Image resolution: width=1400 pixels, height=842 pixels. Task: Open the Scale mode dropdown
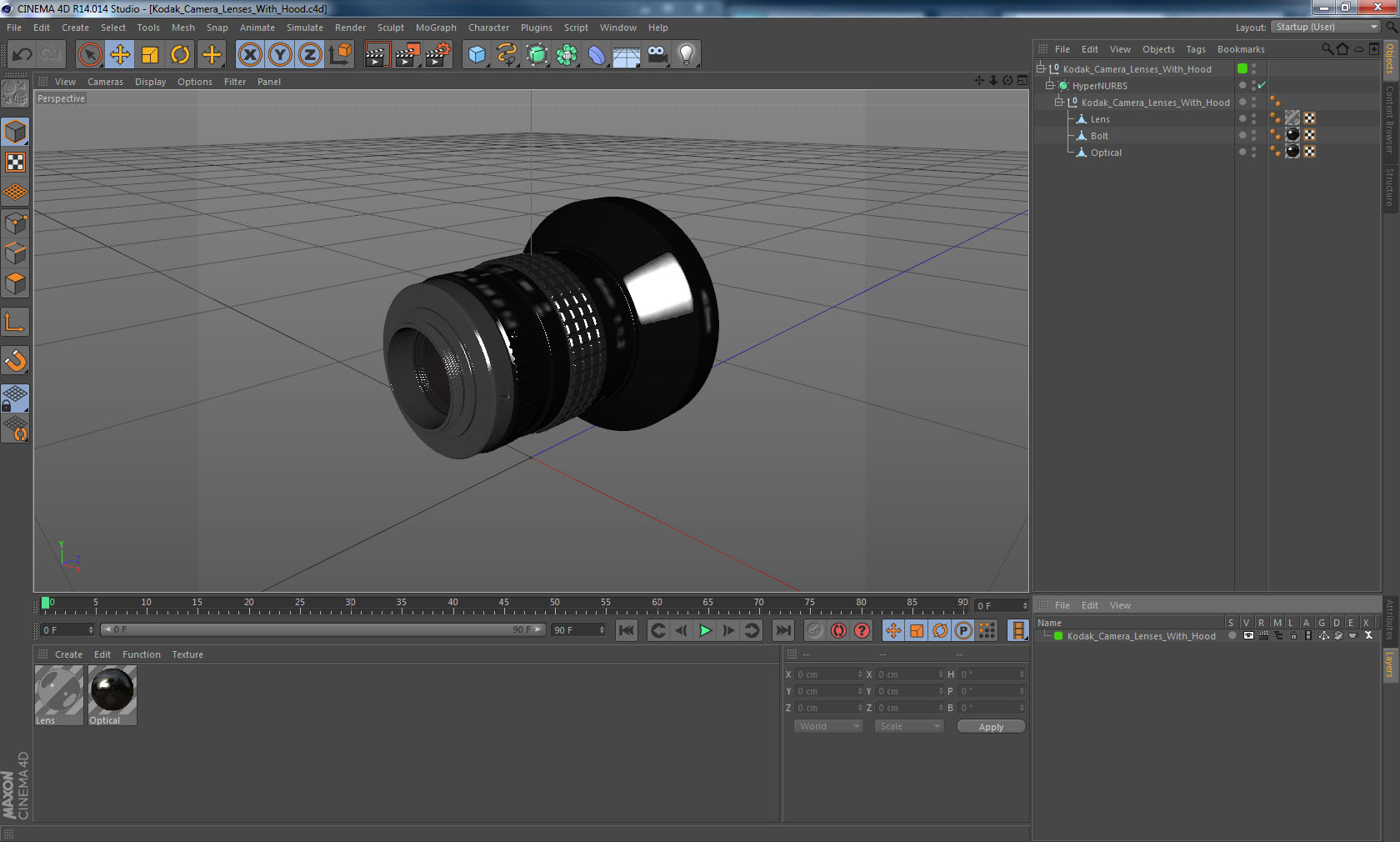point(908,726)
